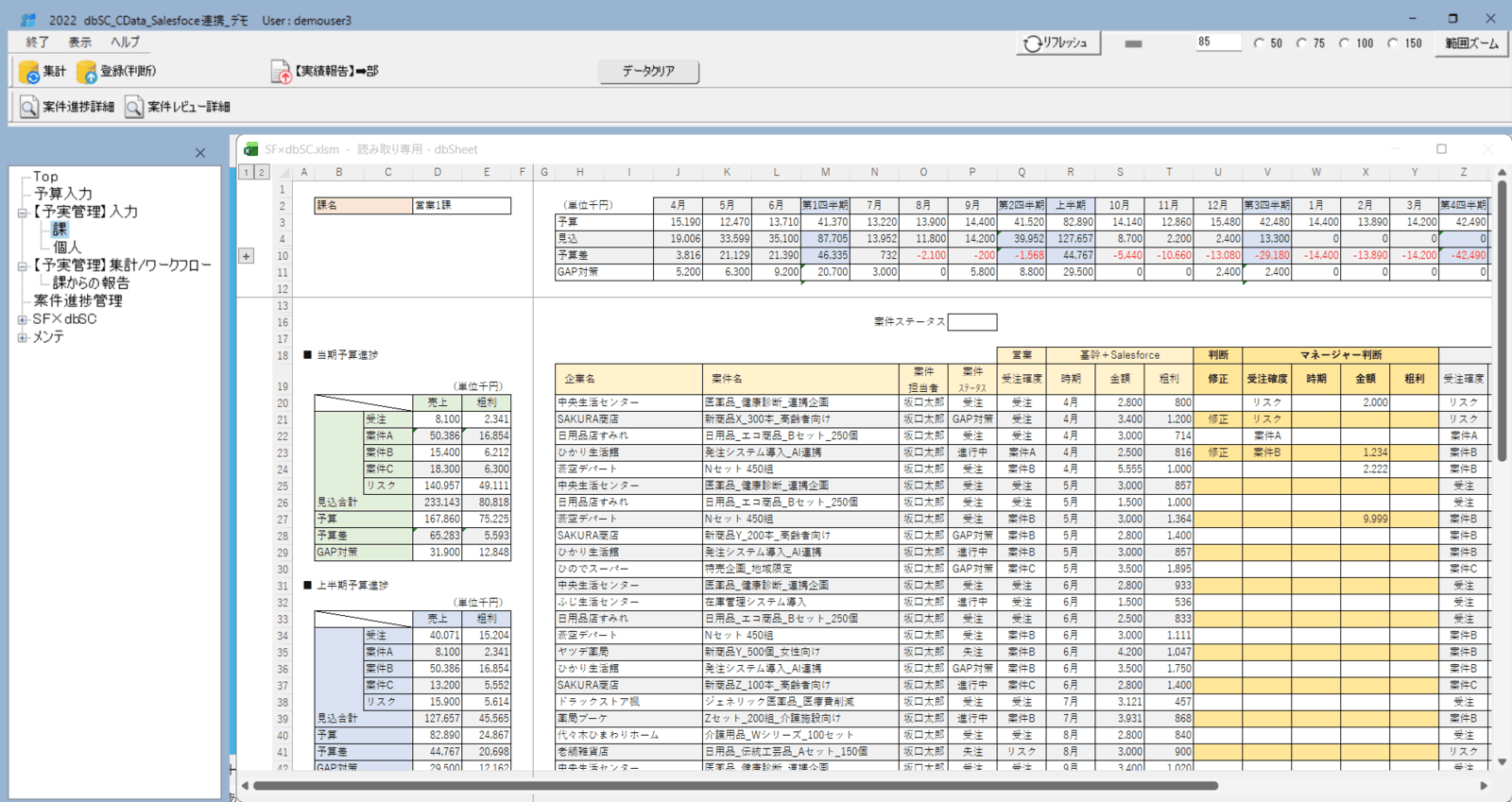
Task: Click the Excel icon beside SF×dbSC.xlsm
Action: pos(251,149)
